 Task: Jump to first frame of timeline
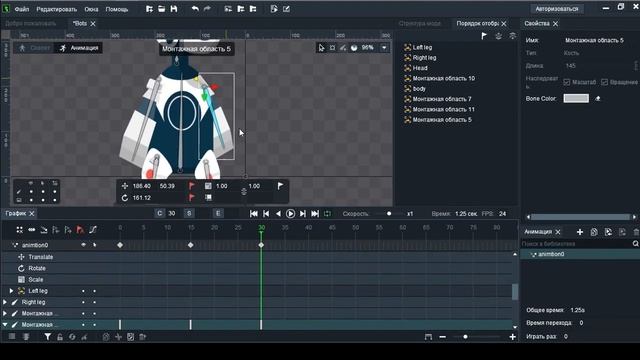[253, 213]
